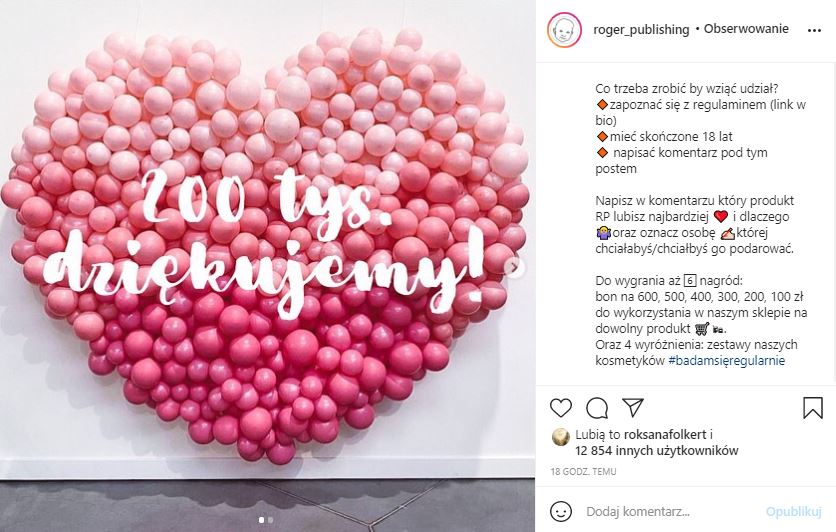Go to next carousel image arrow
This screenshot has height=532, width=836.
coord(513,267)
